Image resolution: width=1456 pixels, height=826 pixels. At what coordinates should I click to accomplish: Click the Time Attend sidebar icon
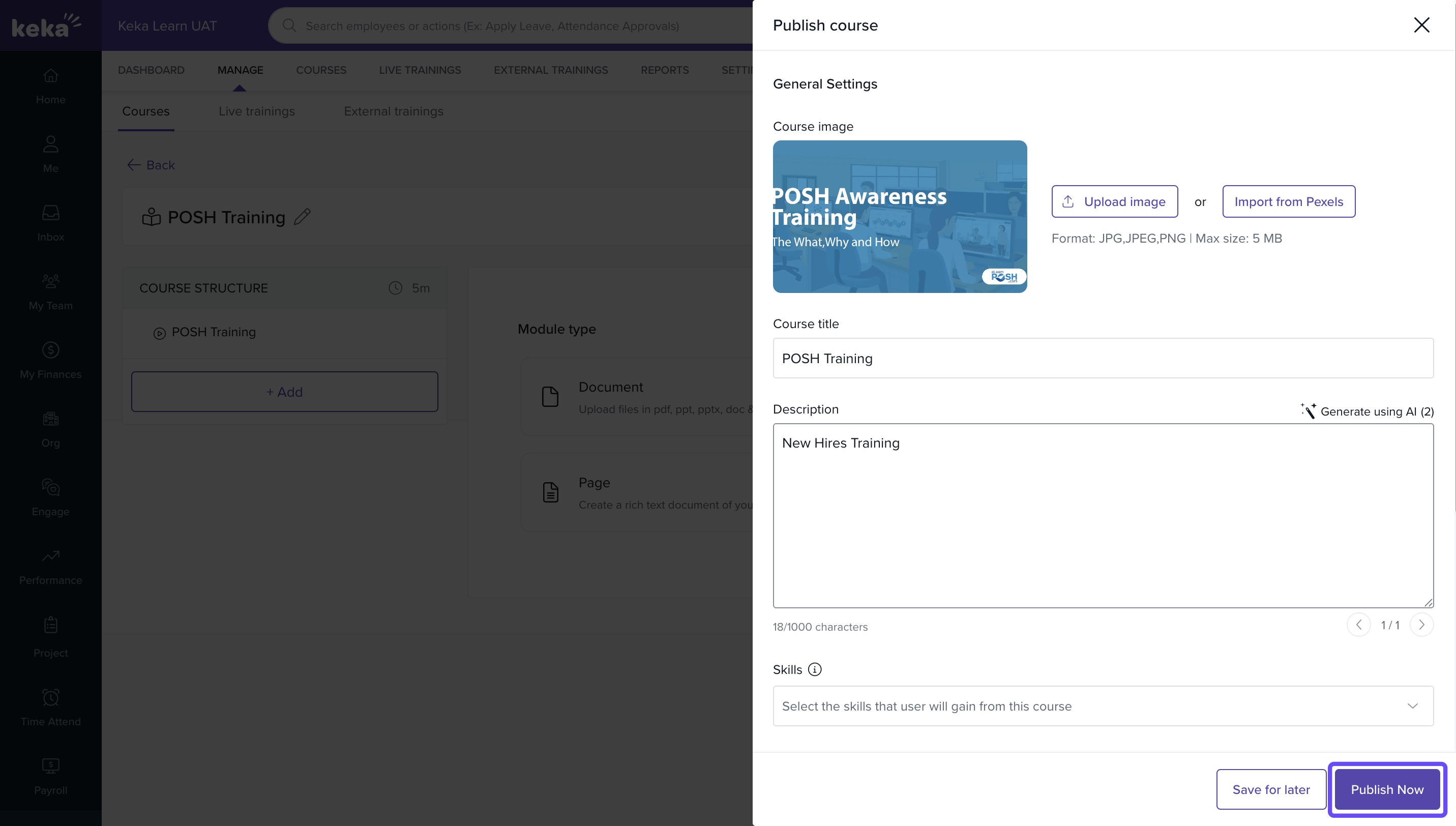pos(50,697)
